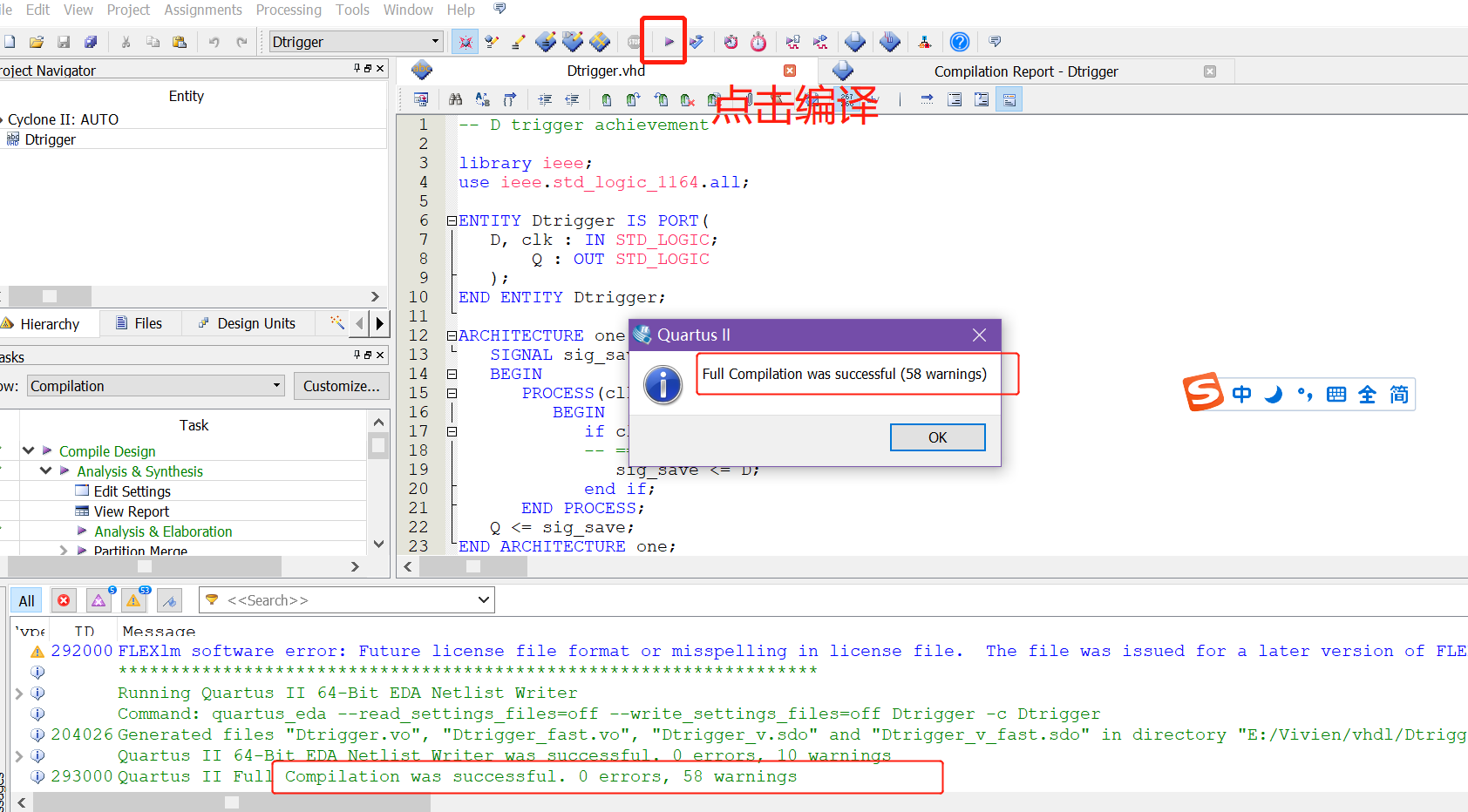Click the Sogou IME Chinese mode icon
The height and width of the screenshot is (812, 1468).
coord(1241,395)
